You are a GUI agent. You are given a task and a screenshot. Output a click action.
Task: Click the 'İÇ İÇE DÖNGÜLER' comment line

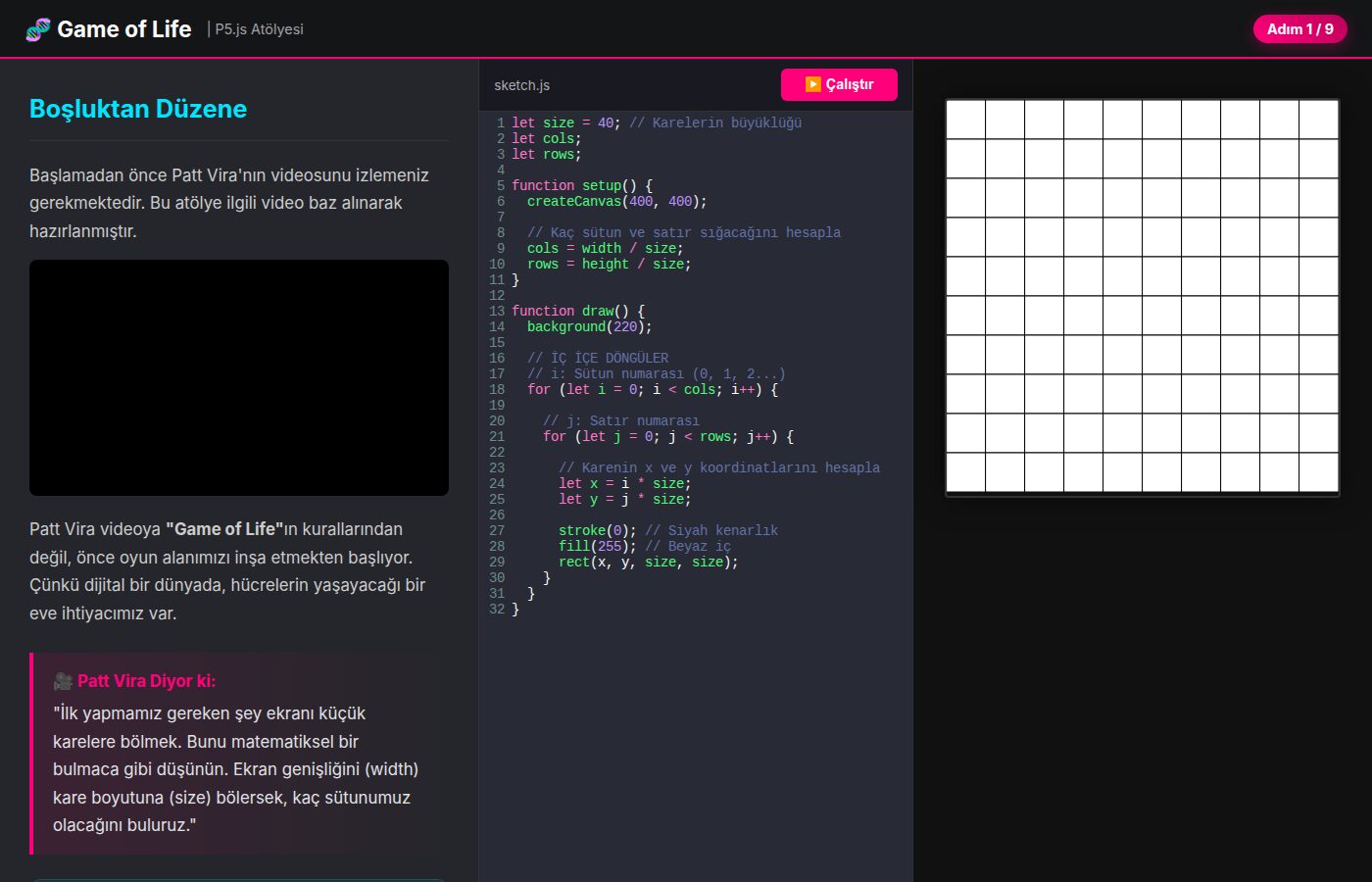[x=598, y=358]
